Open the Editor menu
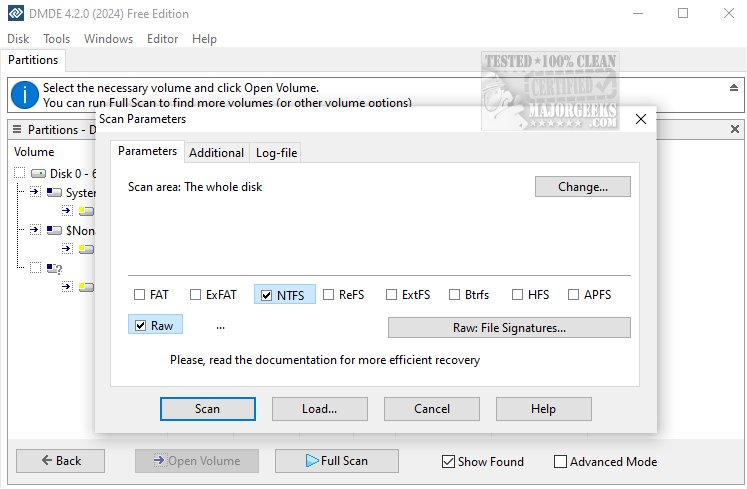Image resolution: width=747 pixels, height=489 pixels. pos(162,39)
